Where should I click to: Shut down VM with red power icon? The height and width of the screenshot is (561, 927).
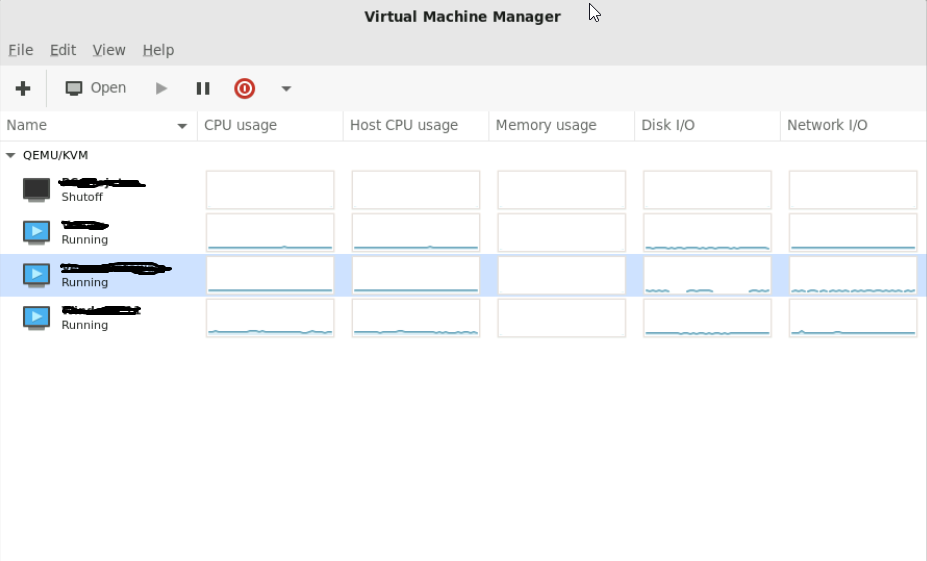[x=244, y=89]
